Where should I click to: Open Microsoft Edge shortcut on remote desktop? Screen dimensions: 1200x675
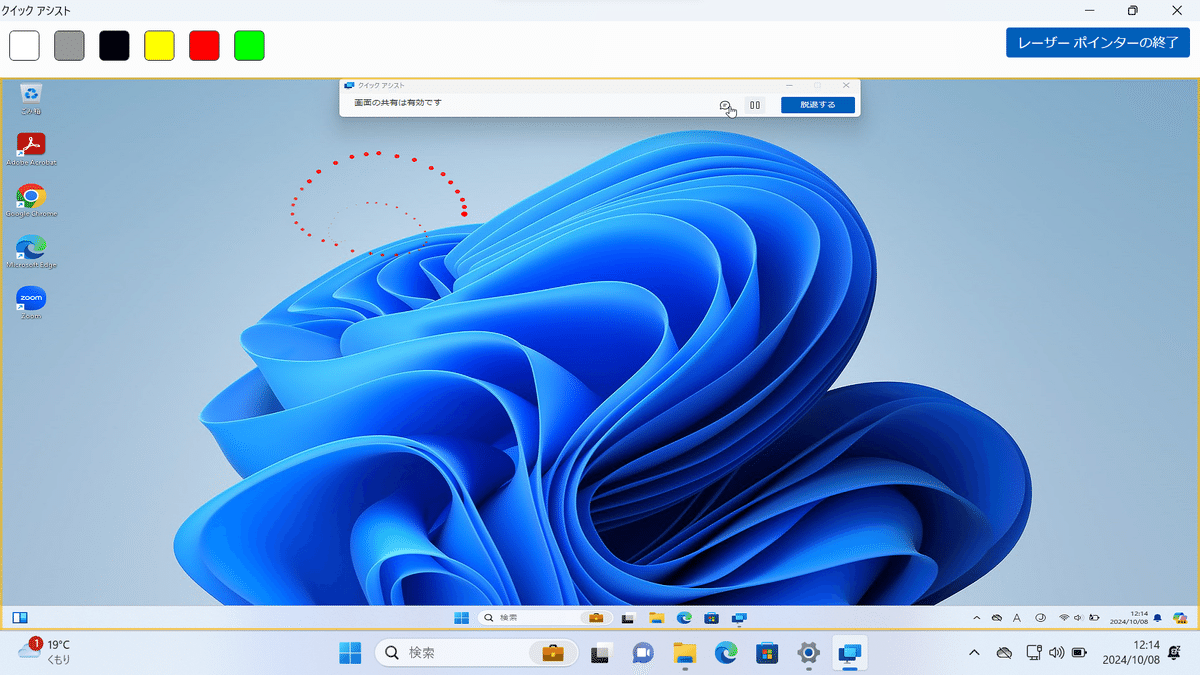(32, 252)
